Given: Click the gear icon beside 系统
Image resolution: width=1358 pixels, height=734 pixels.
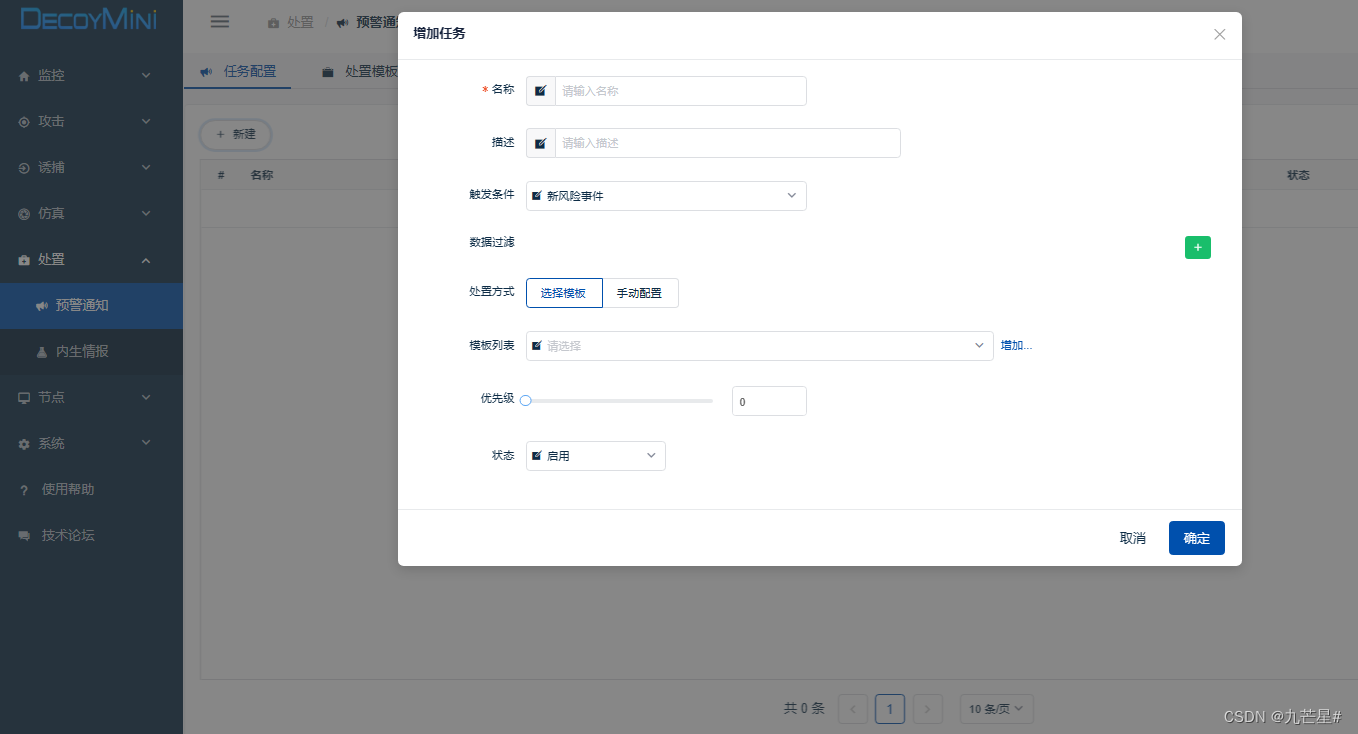Looking at the screenshot, I should pyautogui.click(x=24, y=444).
